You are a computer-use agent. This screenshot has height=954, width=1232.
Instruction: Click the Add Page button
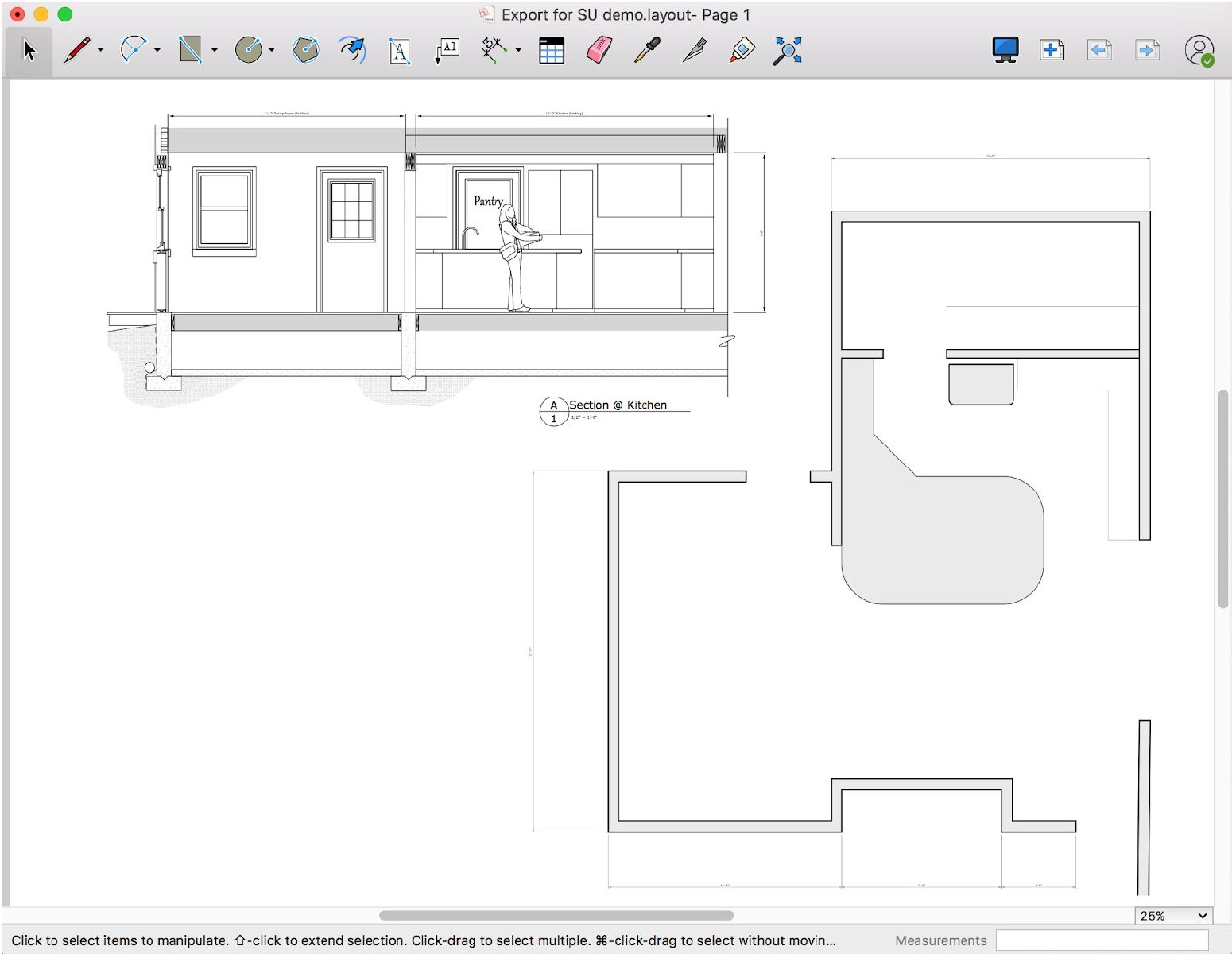[x=1052, y=50]
